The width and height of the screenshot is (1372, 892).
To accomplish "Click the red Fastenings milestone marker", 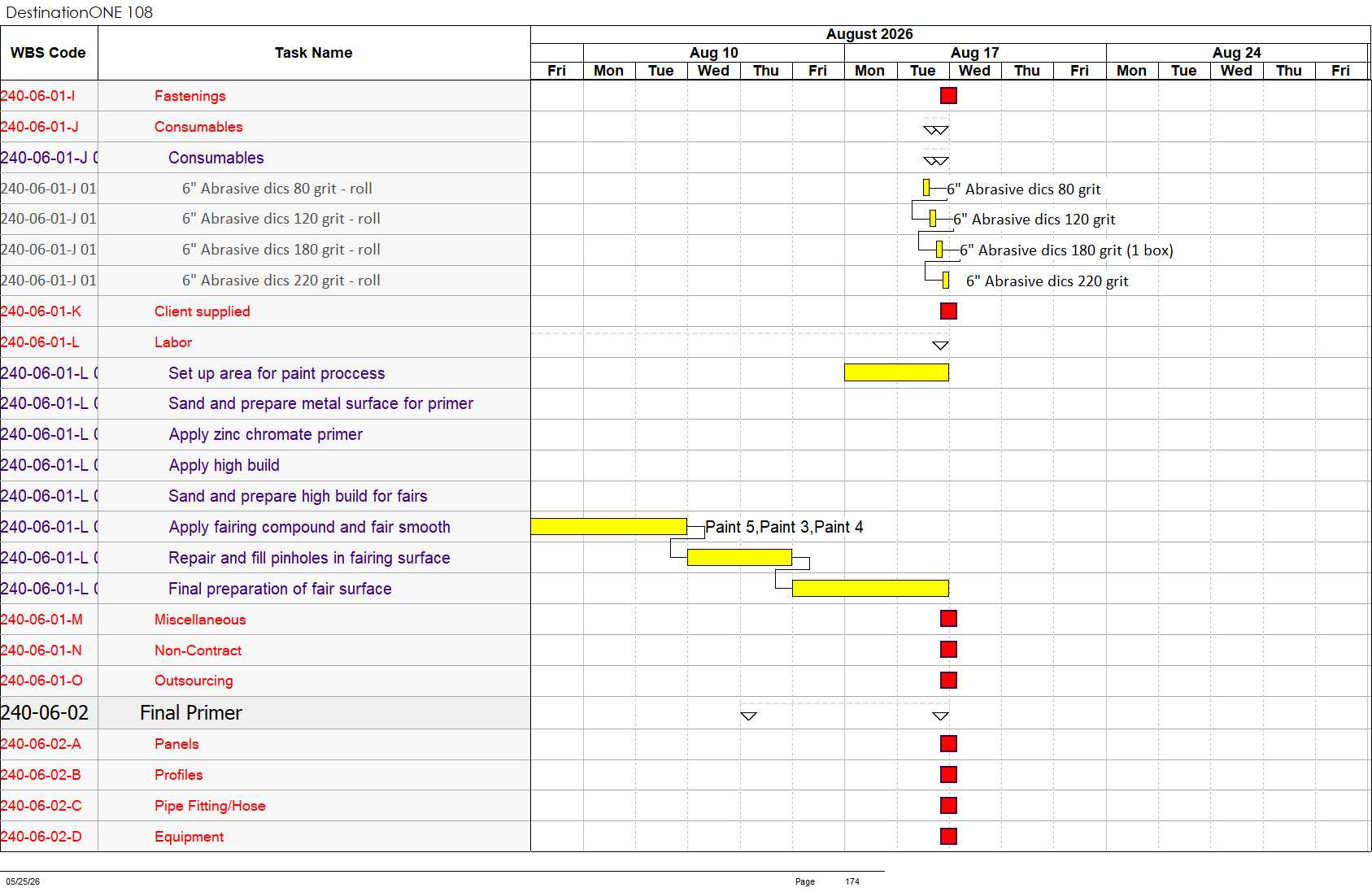I will 948,96.
